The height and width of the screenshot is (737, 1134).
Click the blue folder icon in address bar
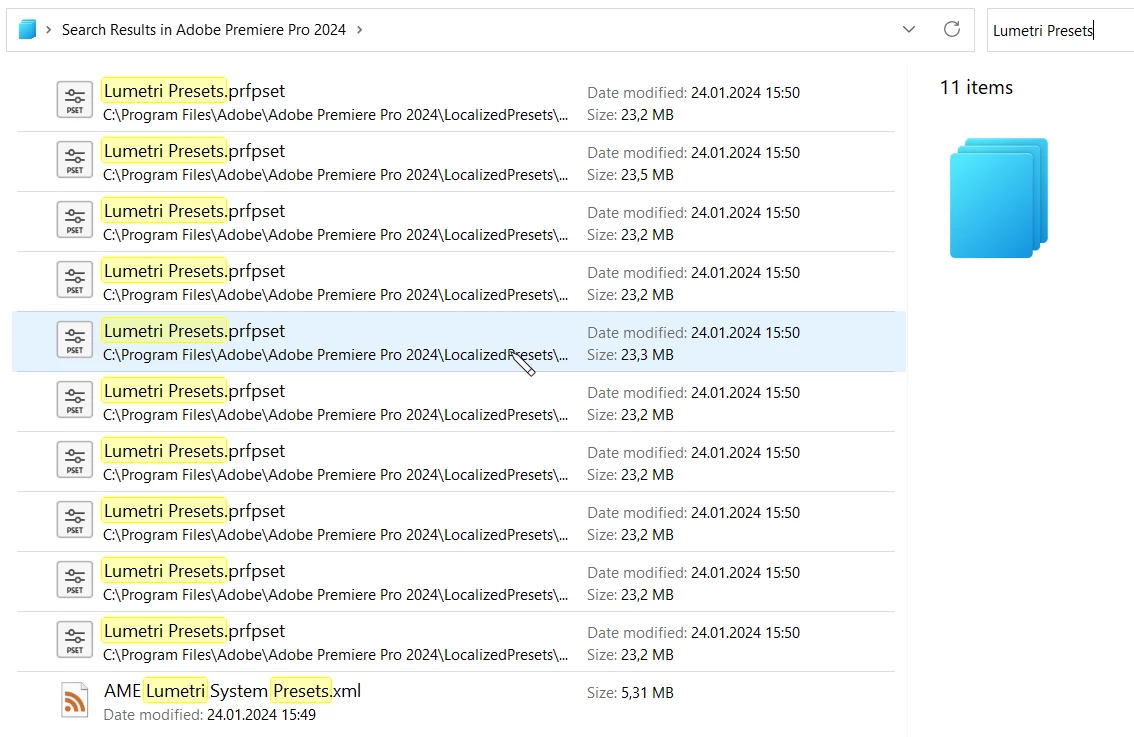click(x=27, y=30)
